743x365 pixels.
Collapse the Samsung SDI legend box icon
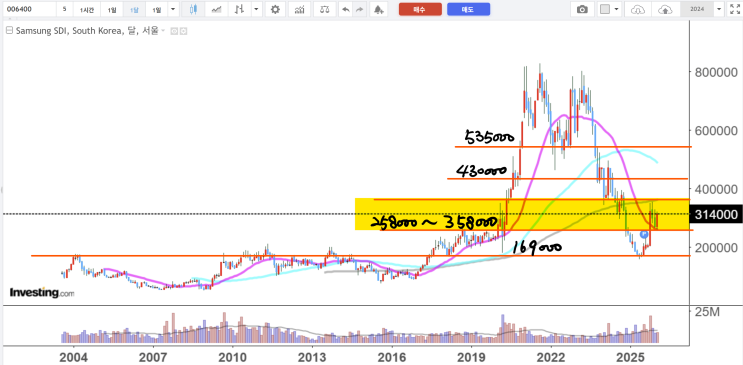click(9, 31)
